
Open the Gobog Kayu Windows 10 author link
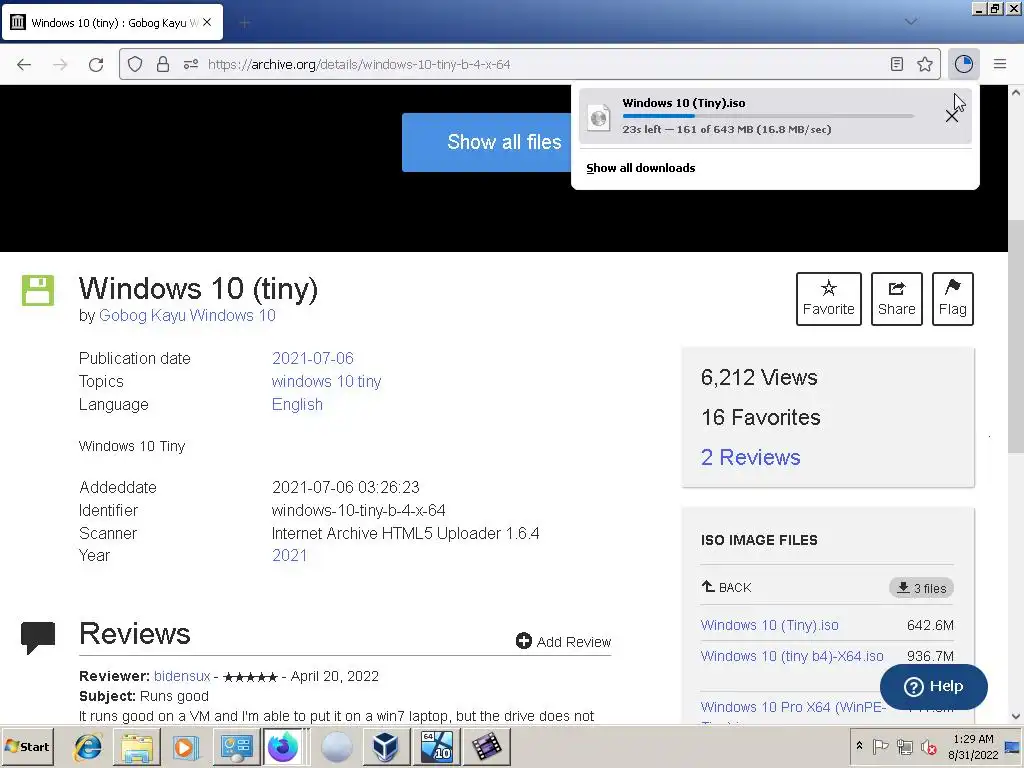tap(187, 315)
